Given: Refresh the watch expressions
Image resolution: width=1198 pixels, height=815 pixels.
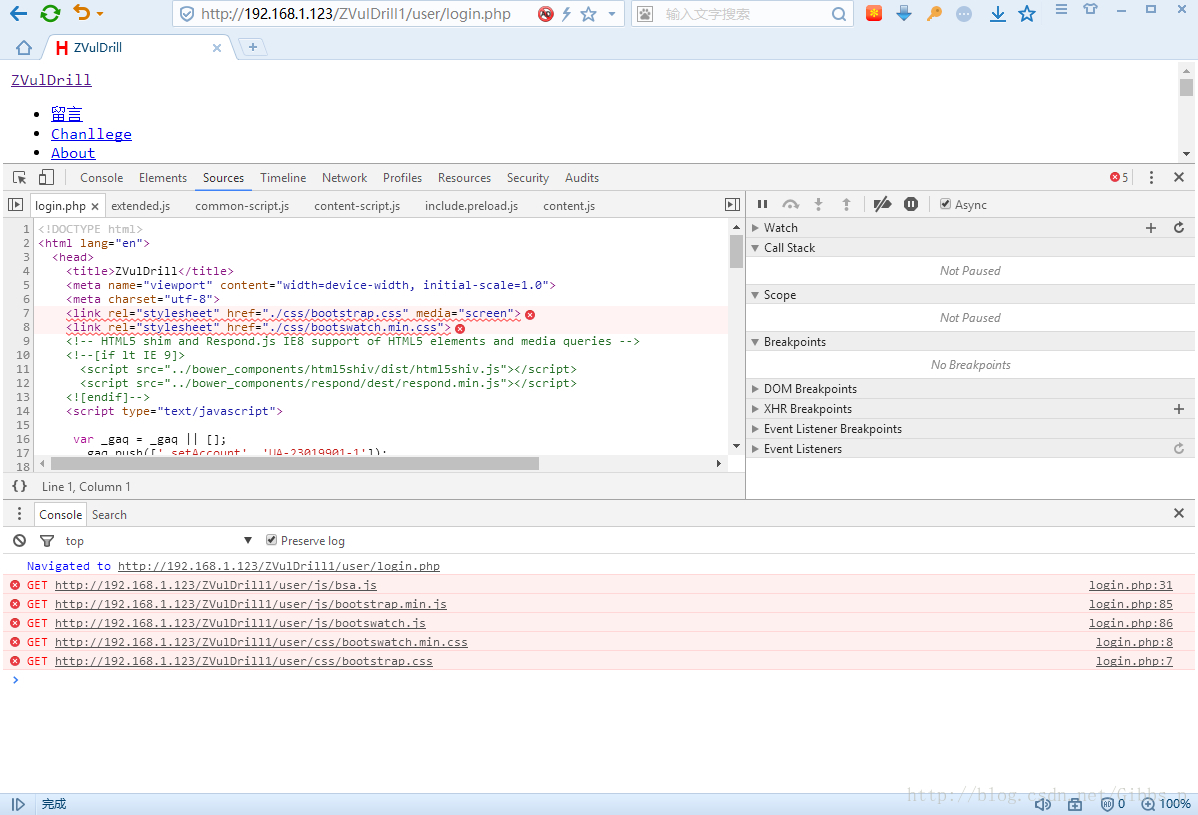Looking at the screenshot, I should [1179, 228].
